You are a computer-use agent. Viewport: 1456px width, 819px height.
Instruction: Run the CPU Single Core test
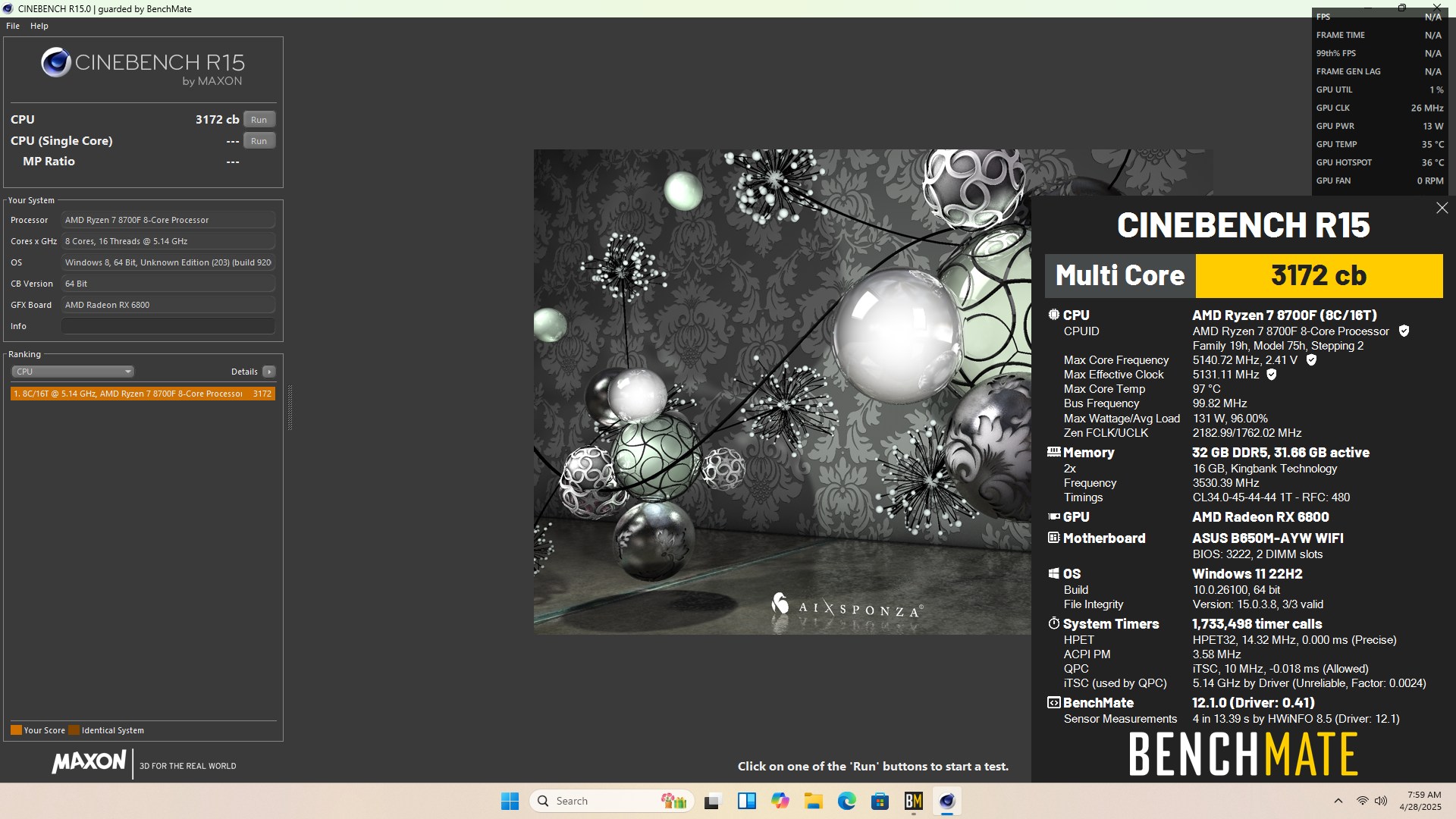pyautogui.click(x=259, y=141)
